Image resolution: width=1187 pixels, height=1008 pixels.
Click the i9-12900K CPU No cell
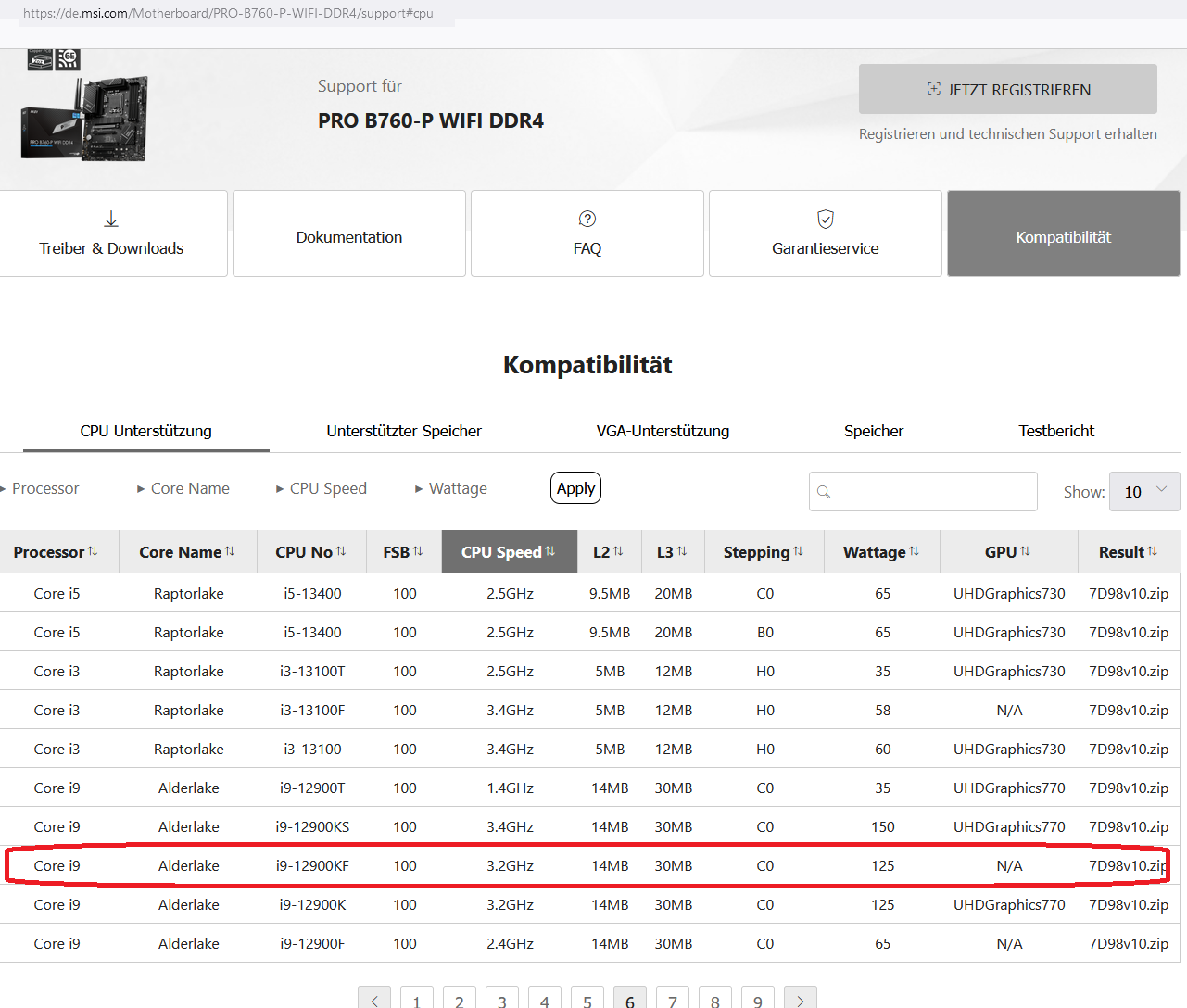pos(312,904)
